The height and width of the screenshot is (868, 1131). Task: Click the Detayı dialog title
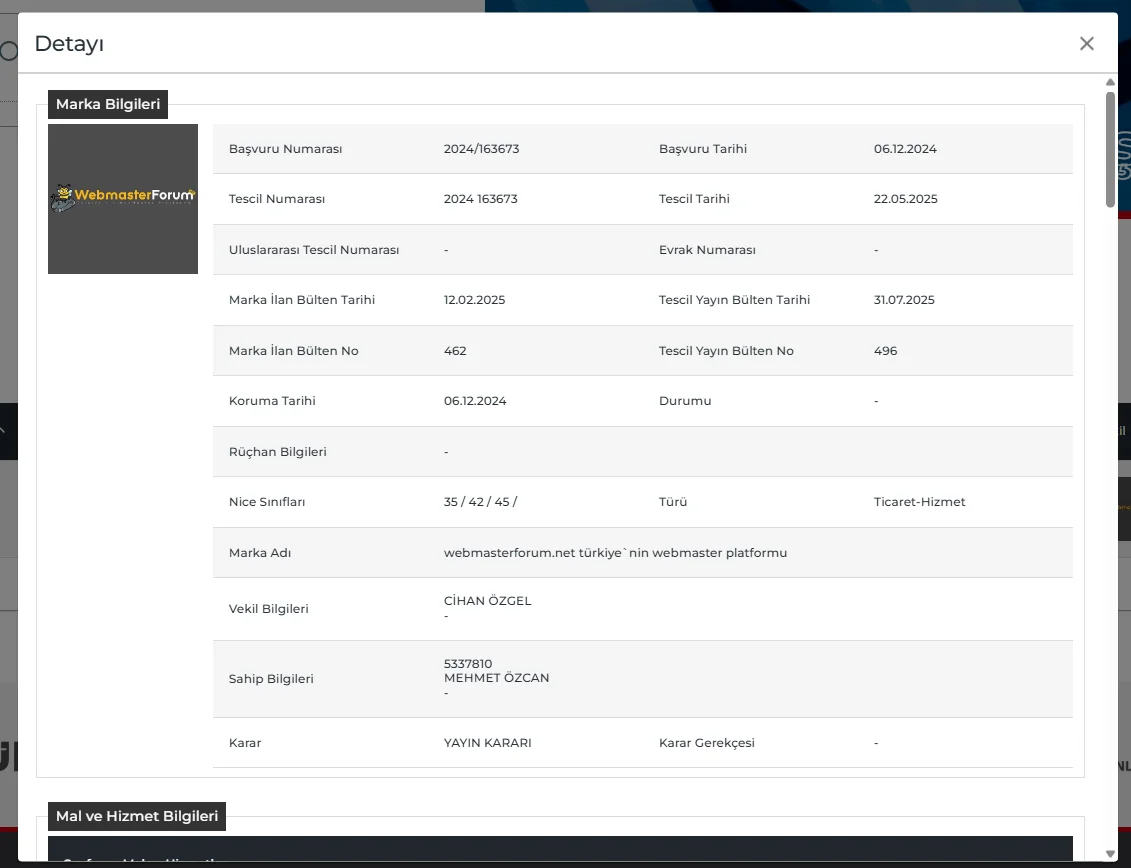pyautogui.click(x=69, y=43)
